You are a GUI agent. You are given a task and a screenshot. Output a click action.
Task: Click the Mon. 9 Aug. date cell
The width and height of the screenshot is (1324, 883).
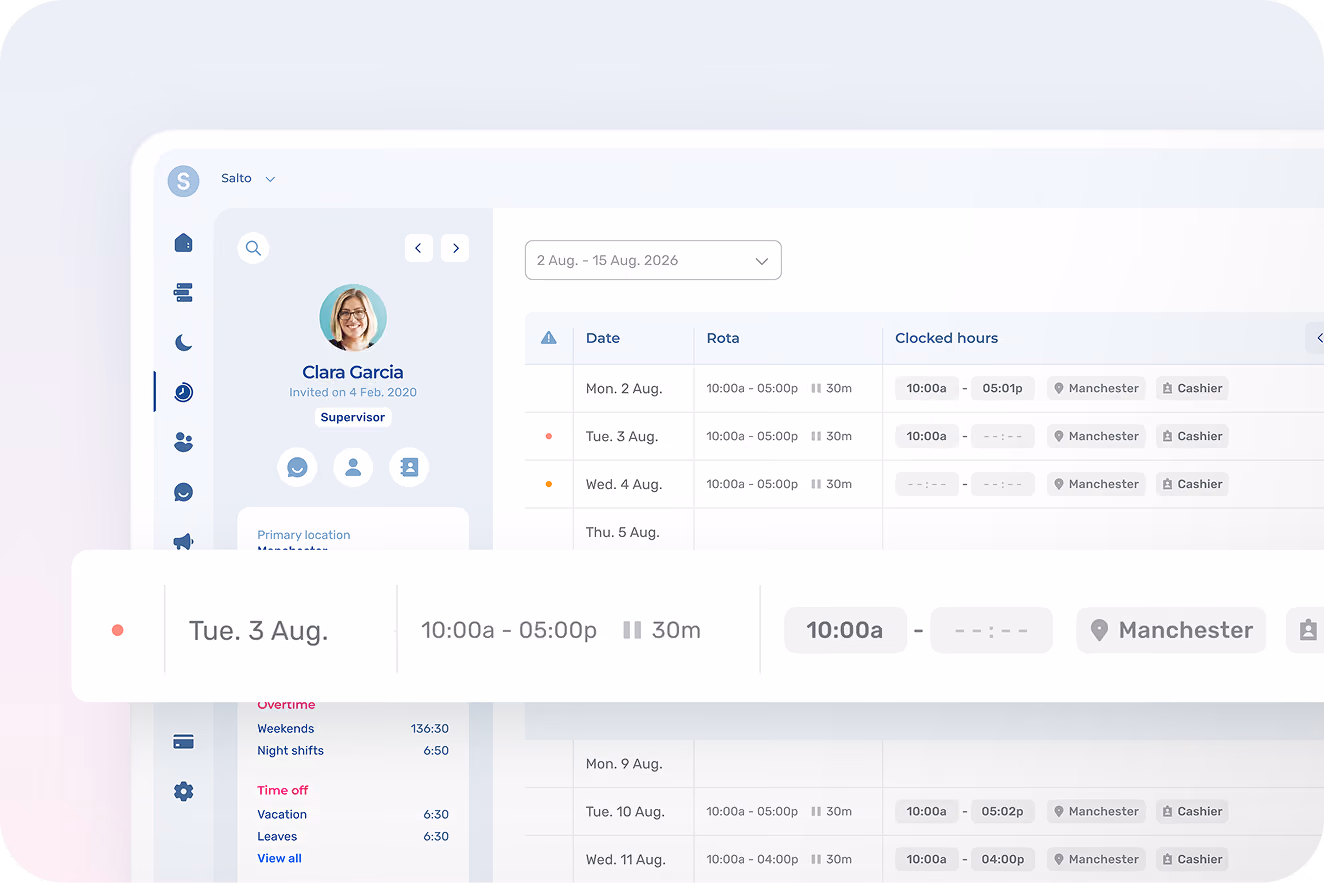point(624,763)
